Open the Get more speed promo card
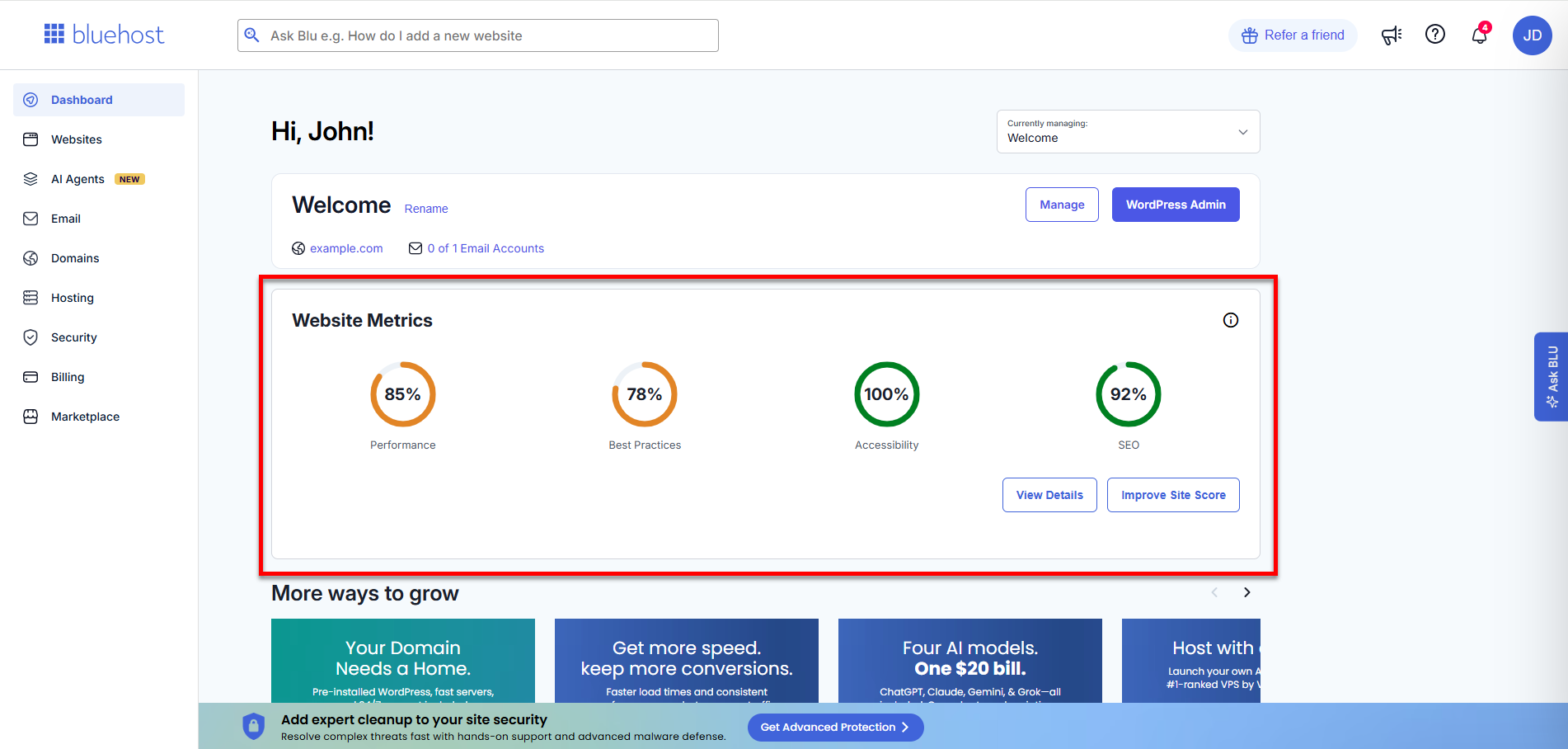The width and height of the screenshot is (1568, 749). click(687, 661)
